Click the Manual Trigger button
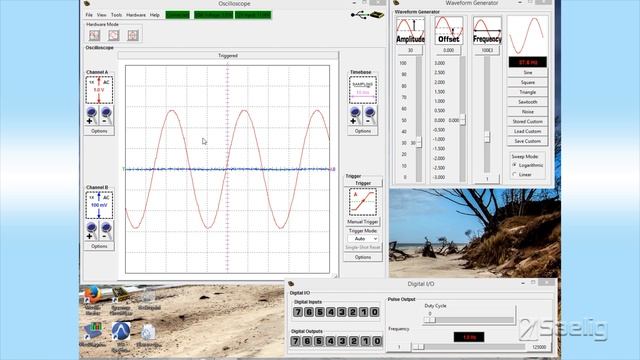 point(363,222)
